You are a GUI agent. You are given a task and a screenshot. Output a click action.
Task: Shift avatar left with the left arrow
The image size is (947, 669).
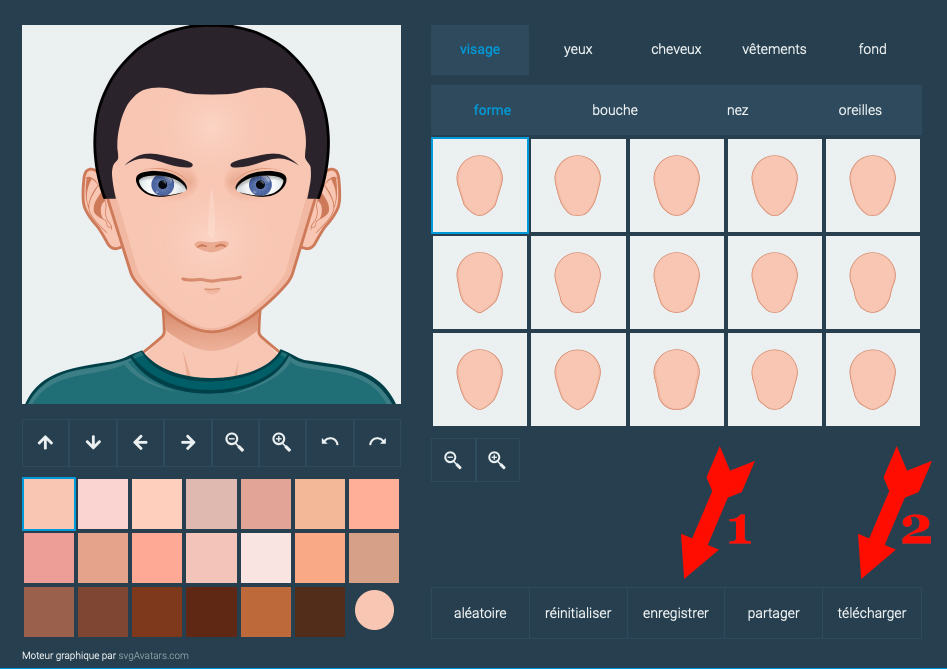[x=140, y=443]
